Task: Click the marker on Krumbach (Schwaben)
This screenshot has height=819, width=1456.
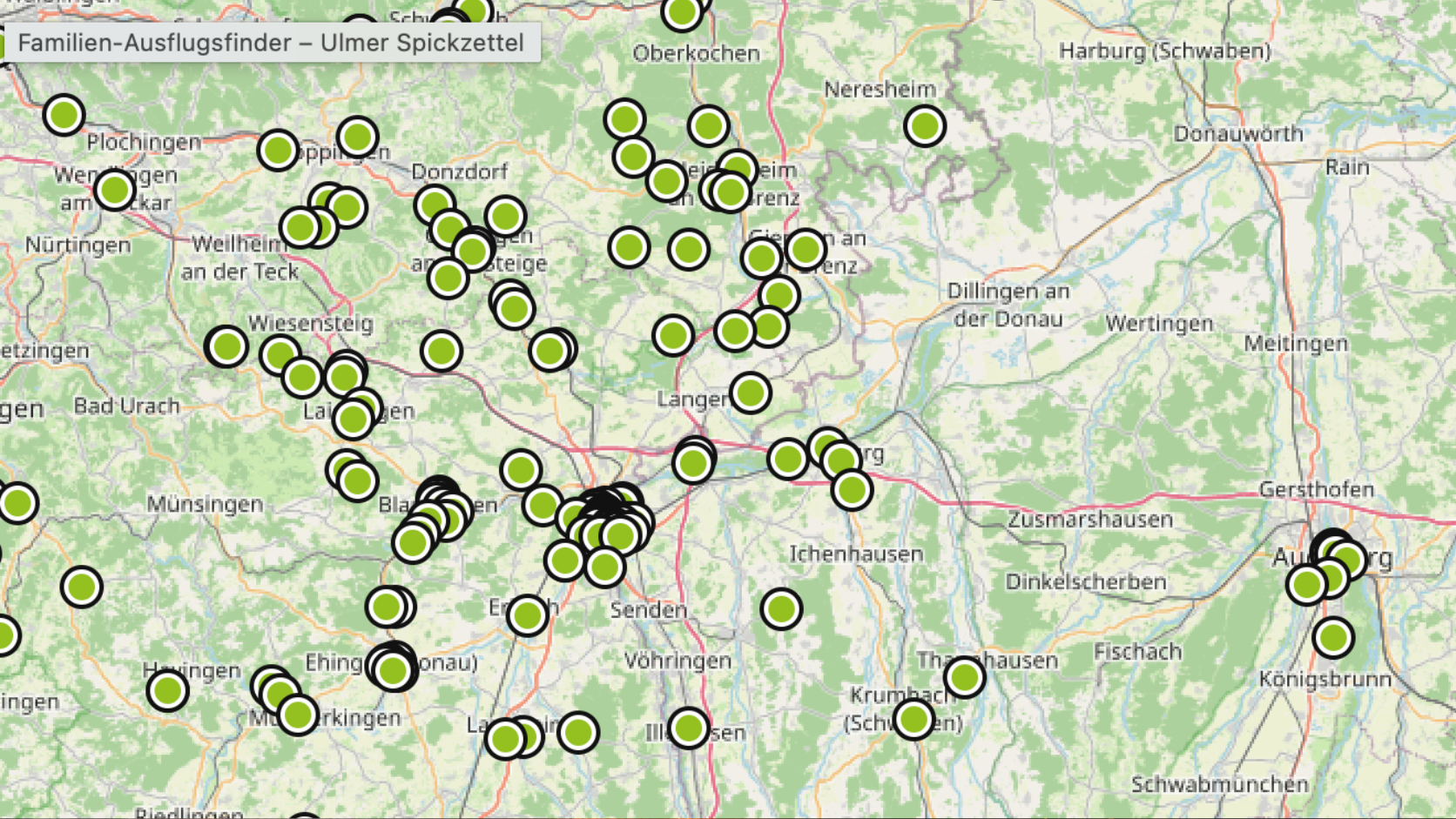Action: (913, 719)
